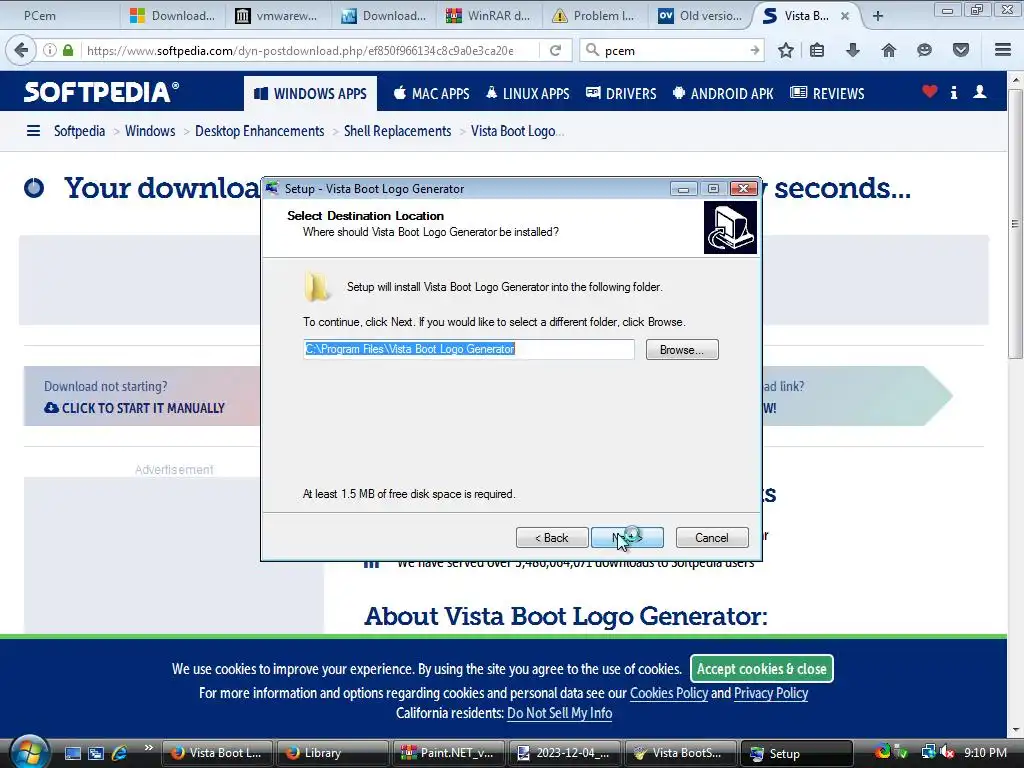Click the < Back button in Setup
This screenshot has height=768, width=1024.
(x=552, y=537)
